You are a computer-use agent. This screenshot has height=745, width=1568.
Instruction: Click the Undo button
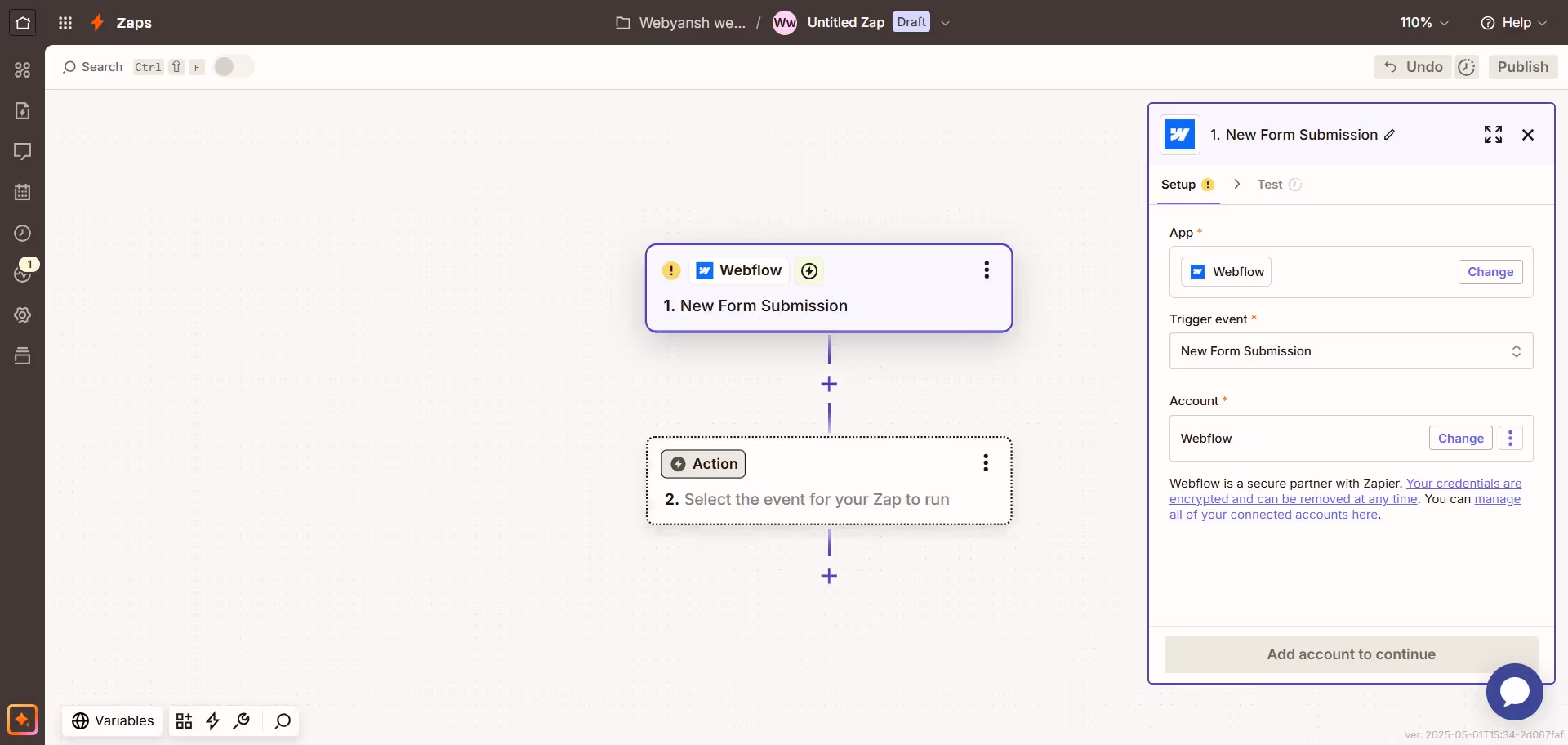[1413, 67]
